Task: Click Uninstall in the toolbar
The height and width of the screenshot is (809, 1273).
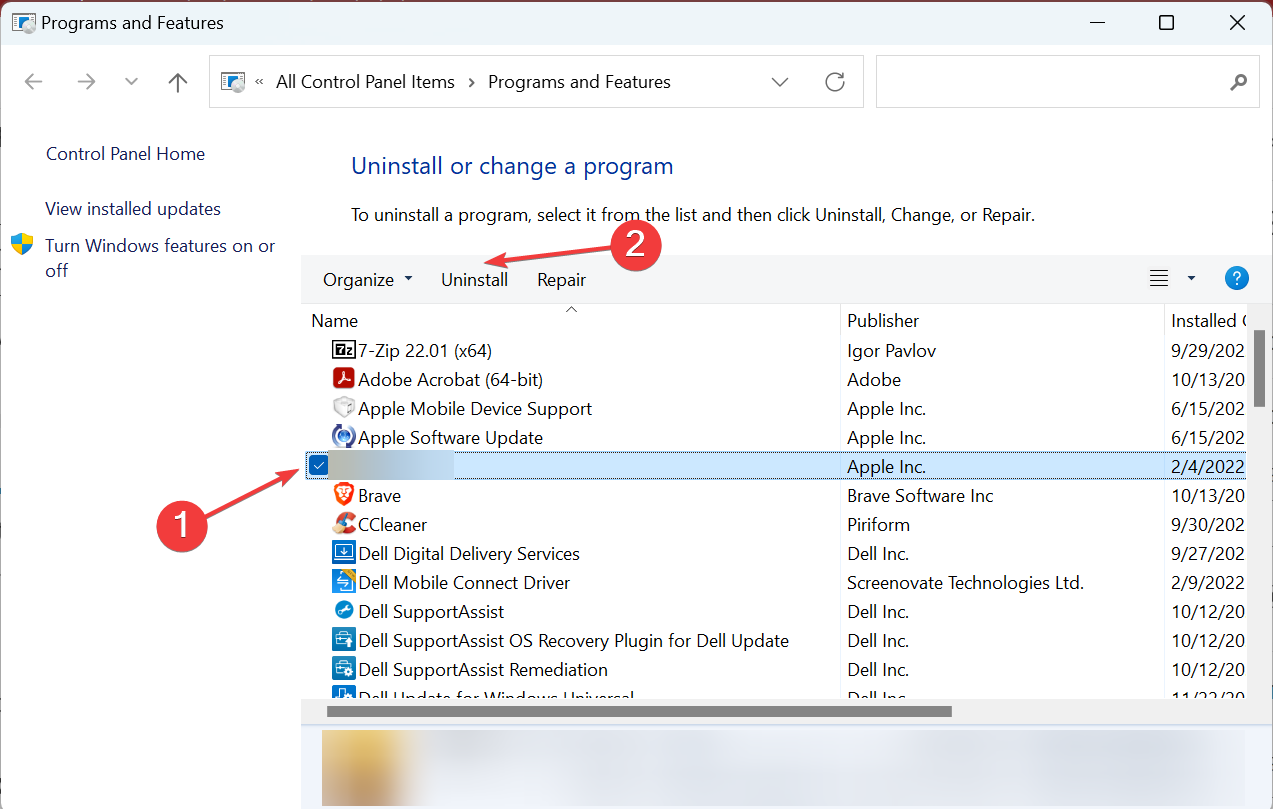Action: click(x=475, y=280)
